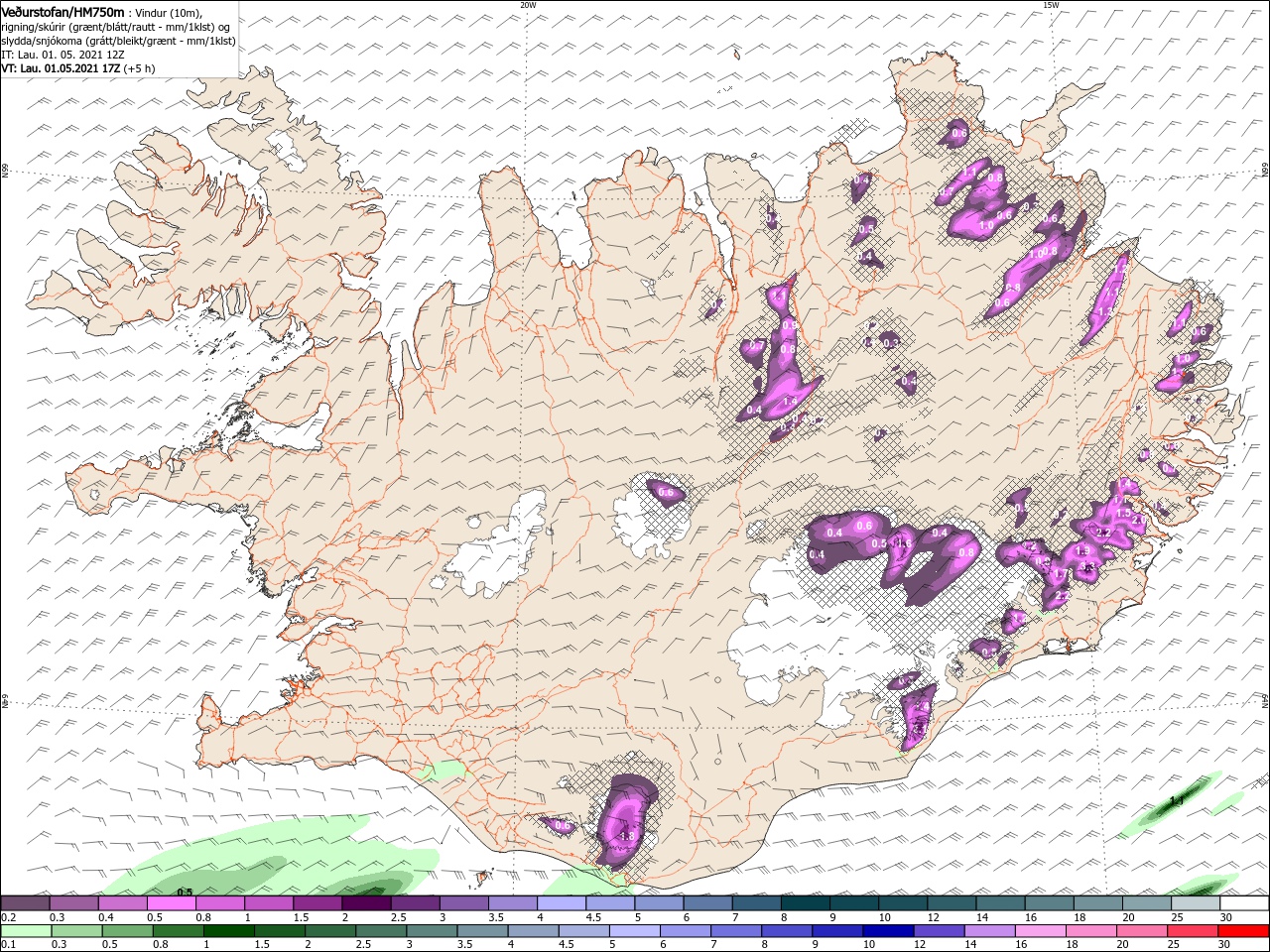
Task: Select the darkest blue swatch on lower scale
Action: coord(888,931)
